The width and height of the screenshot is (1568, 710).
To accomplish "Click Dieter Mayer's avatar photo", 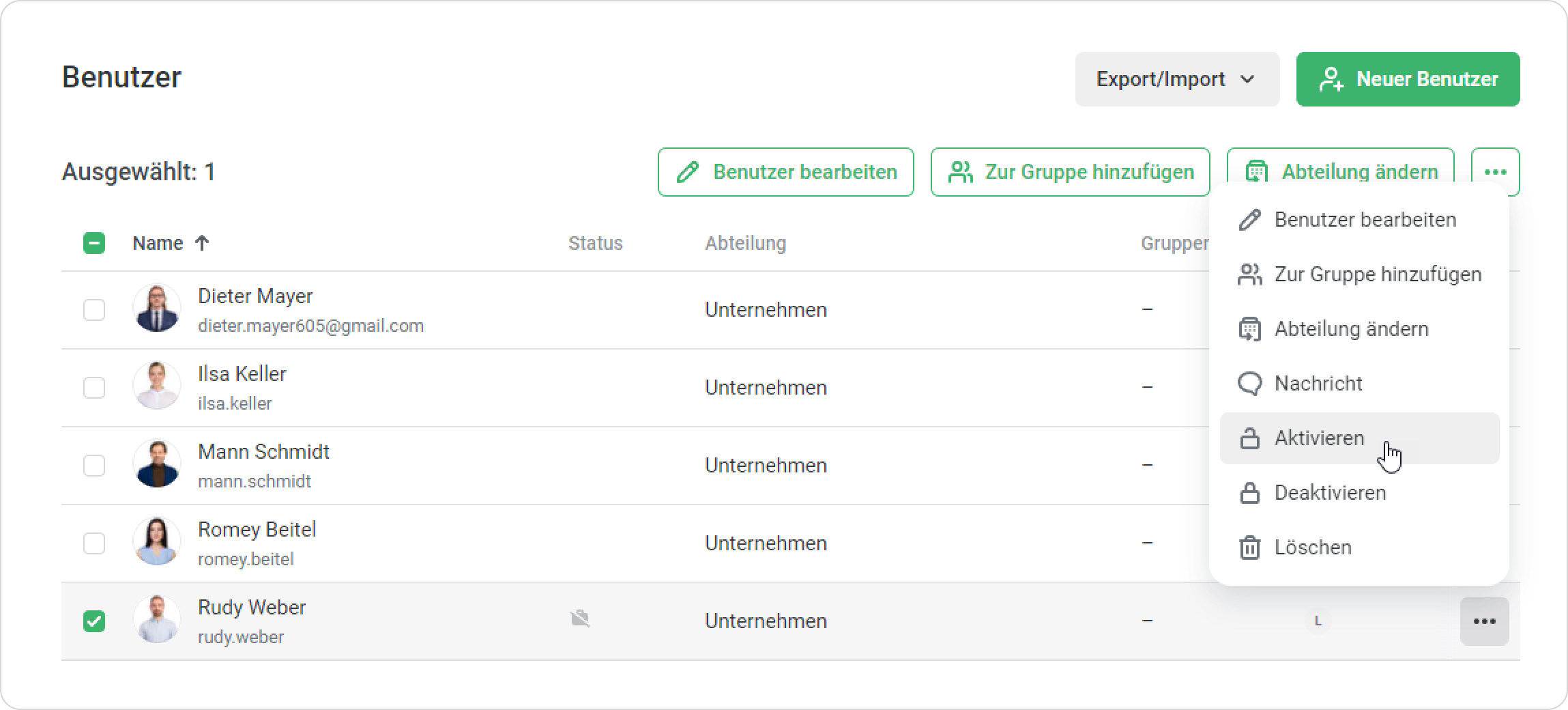I will coord(157,309).
